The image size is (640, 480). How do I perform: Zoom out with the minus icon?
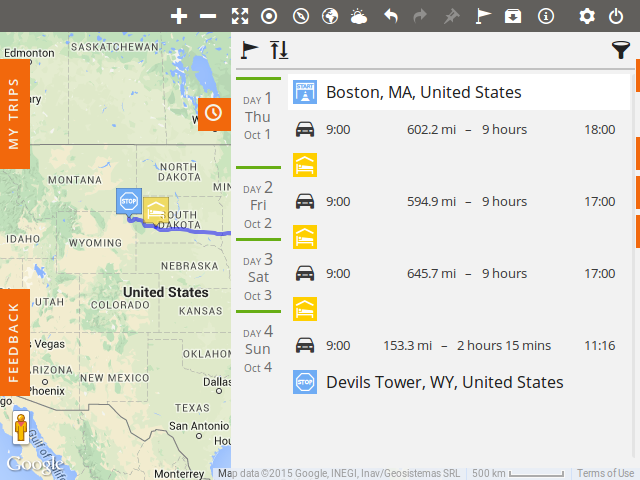click(208, 16)
